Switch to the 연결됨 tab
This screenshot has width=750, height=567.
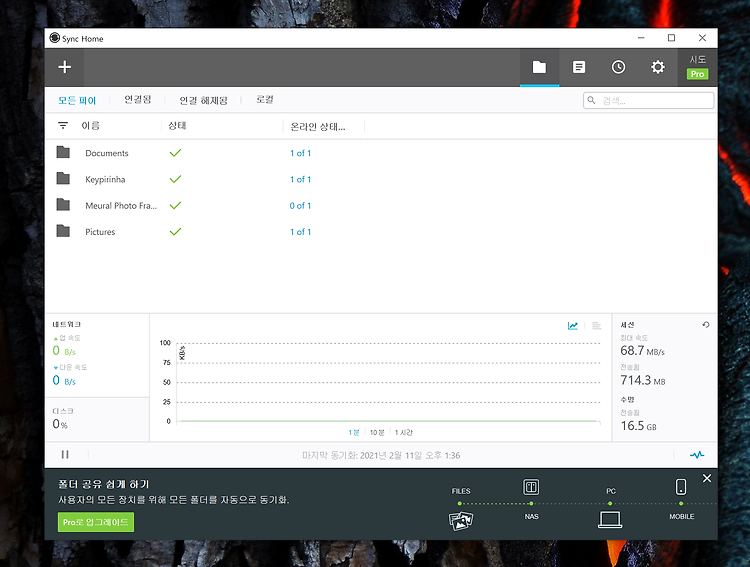[x=138, y=100]
